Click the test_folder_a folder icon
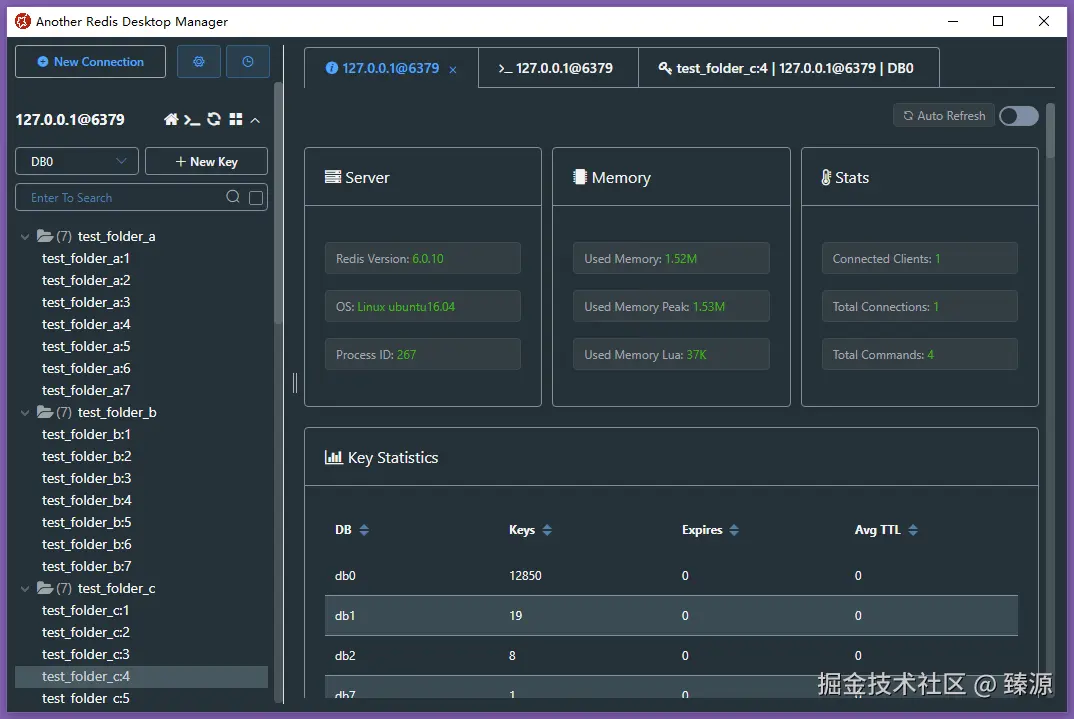Viewport: 1074px width, 719px height. pos(45,236)
